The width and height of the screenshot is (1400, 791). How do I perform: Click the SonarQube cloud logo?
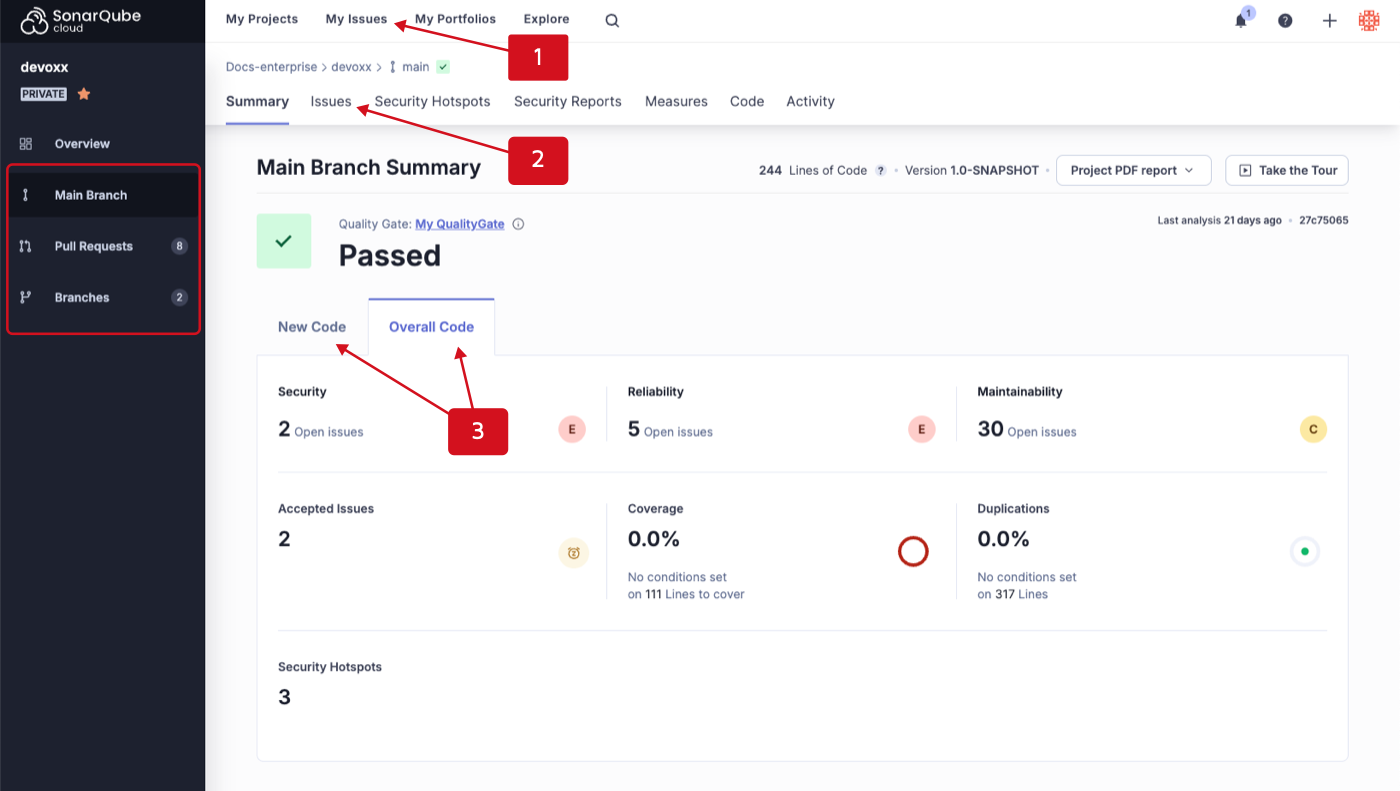(x=81, y=20)
